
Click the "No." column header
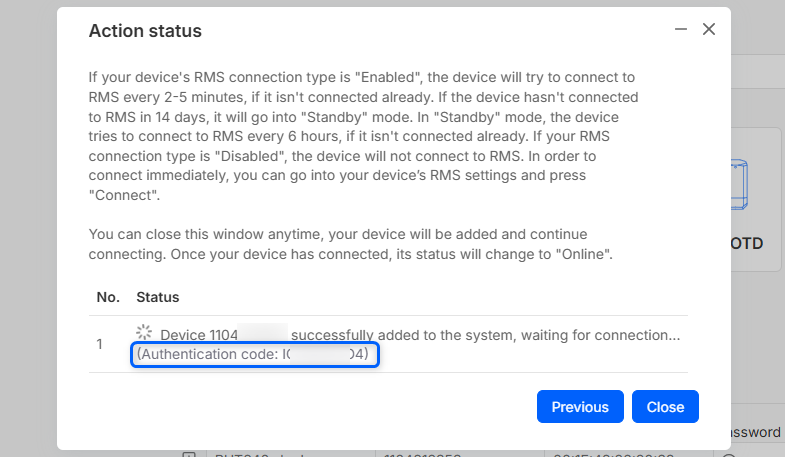pyautogui.click(x=108, y=298)
